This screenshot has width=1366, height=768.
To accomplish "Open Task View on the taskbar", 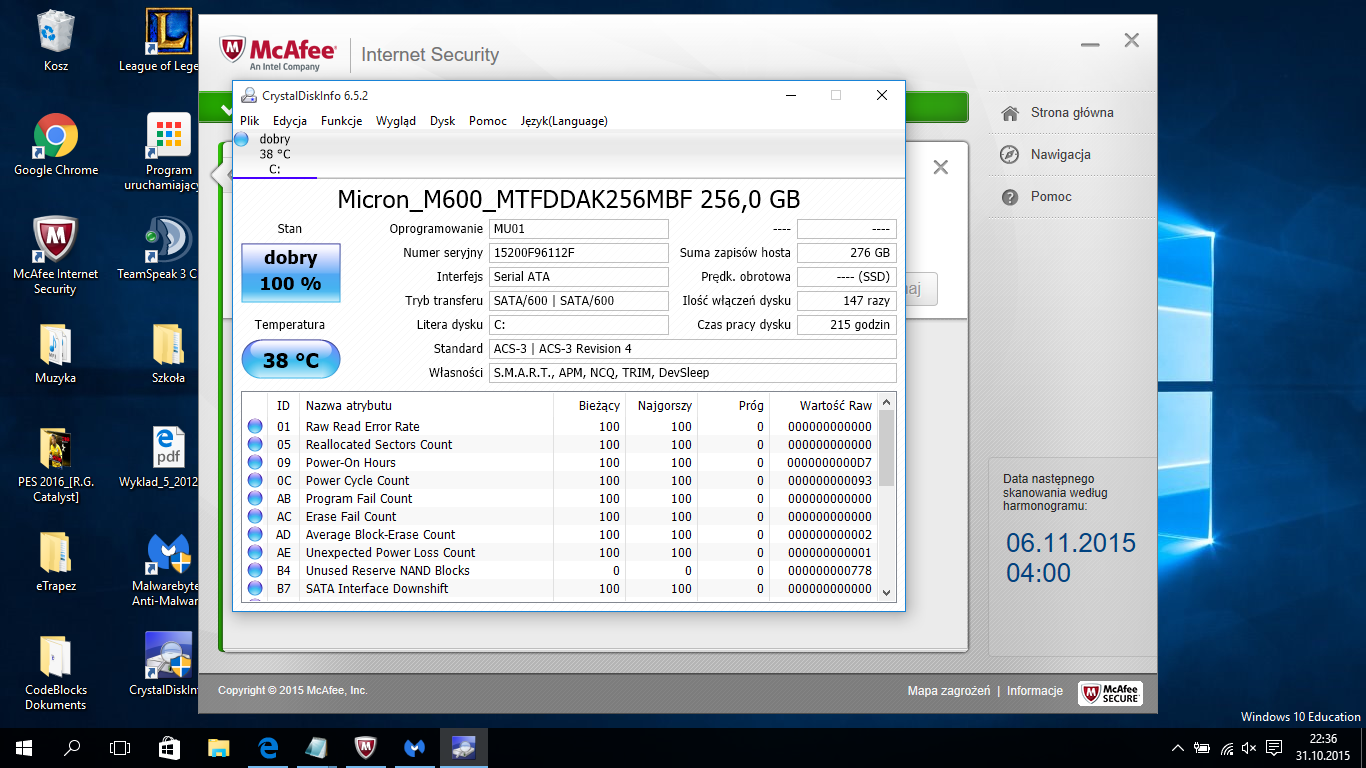I will [x=120, y=748].
